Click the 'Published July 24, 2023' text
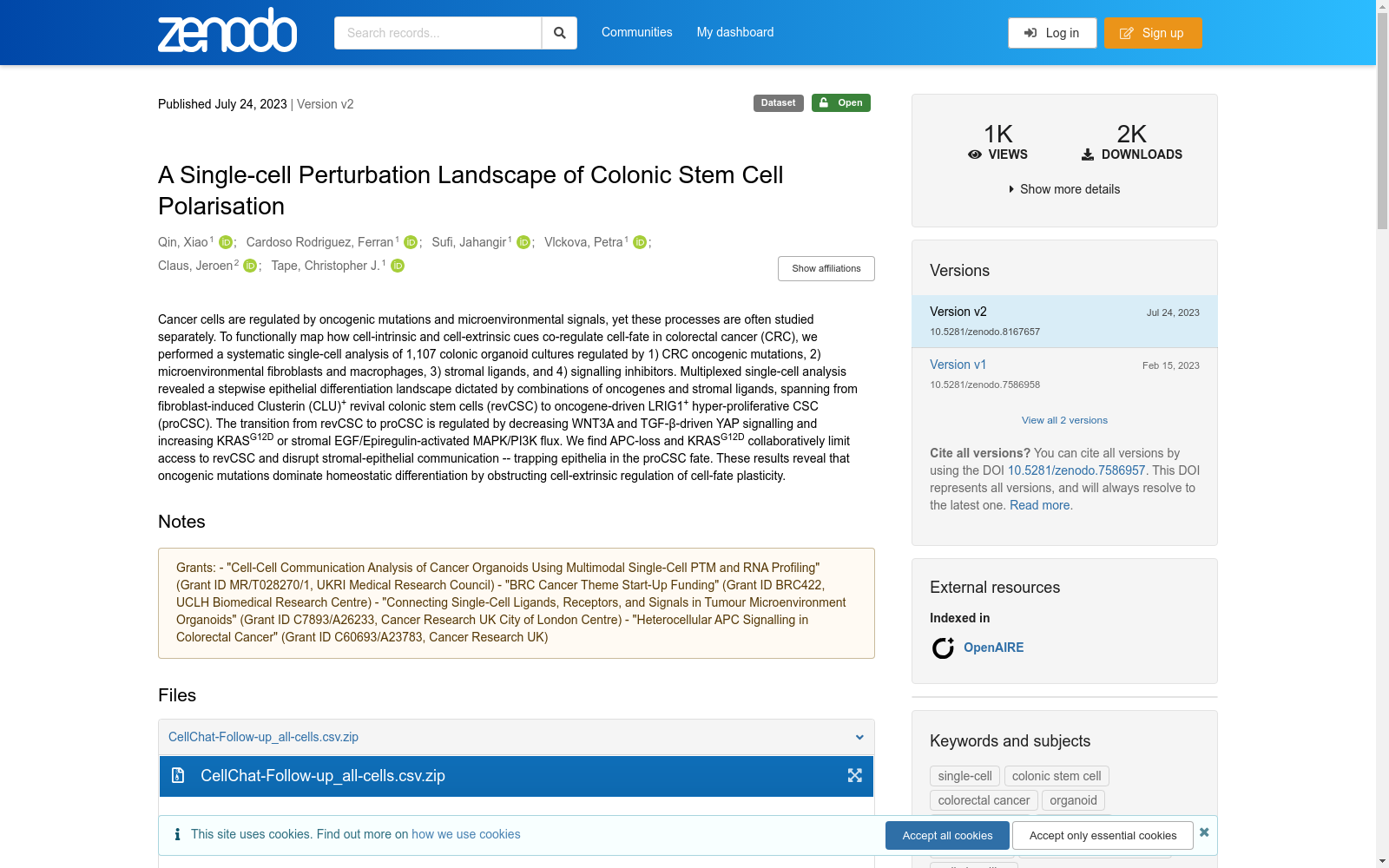Viewport: 1389px width, 868px height. tap(222, 104)
